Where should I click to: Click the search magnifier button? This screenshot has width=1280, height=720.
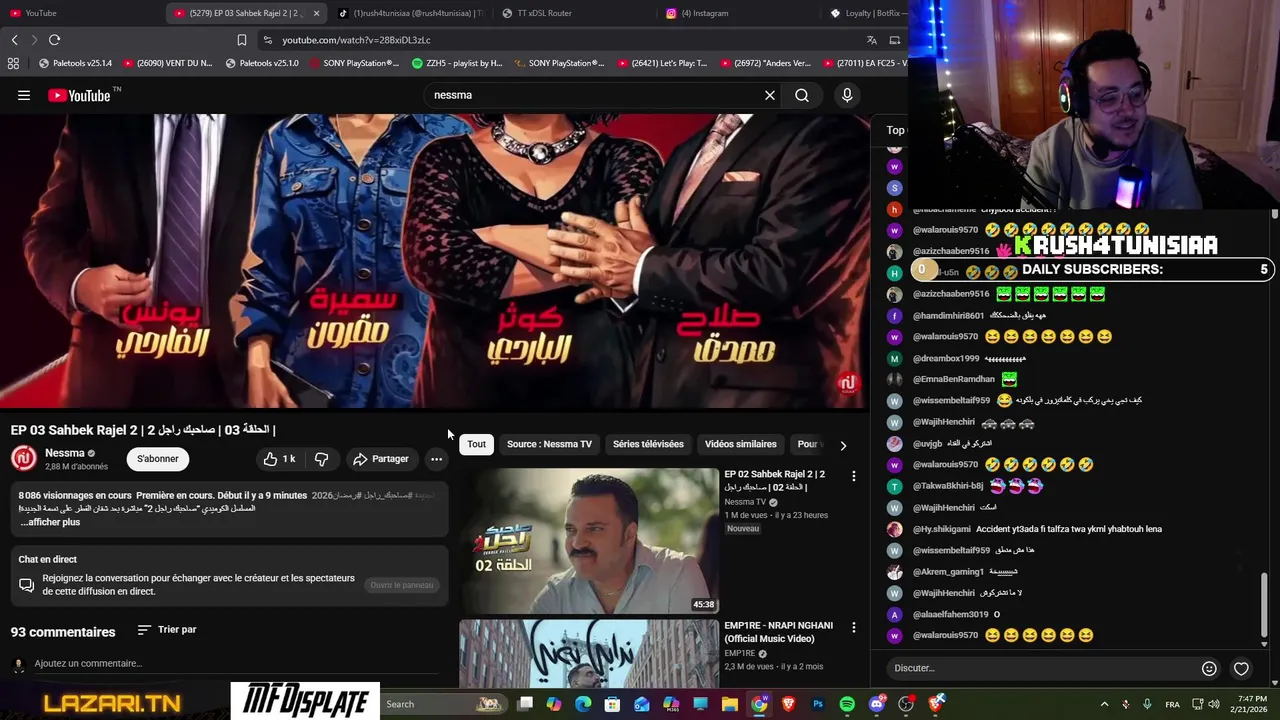point(802,95)
